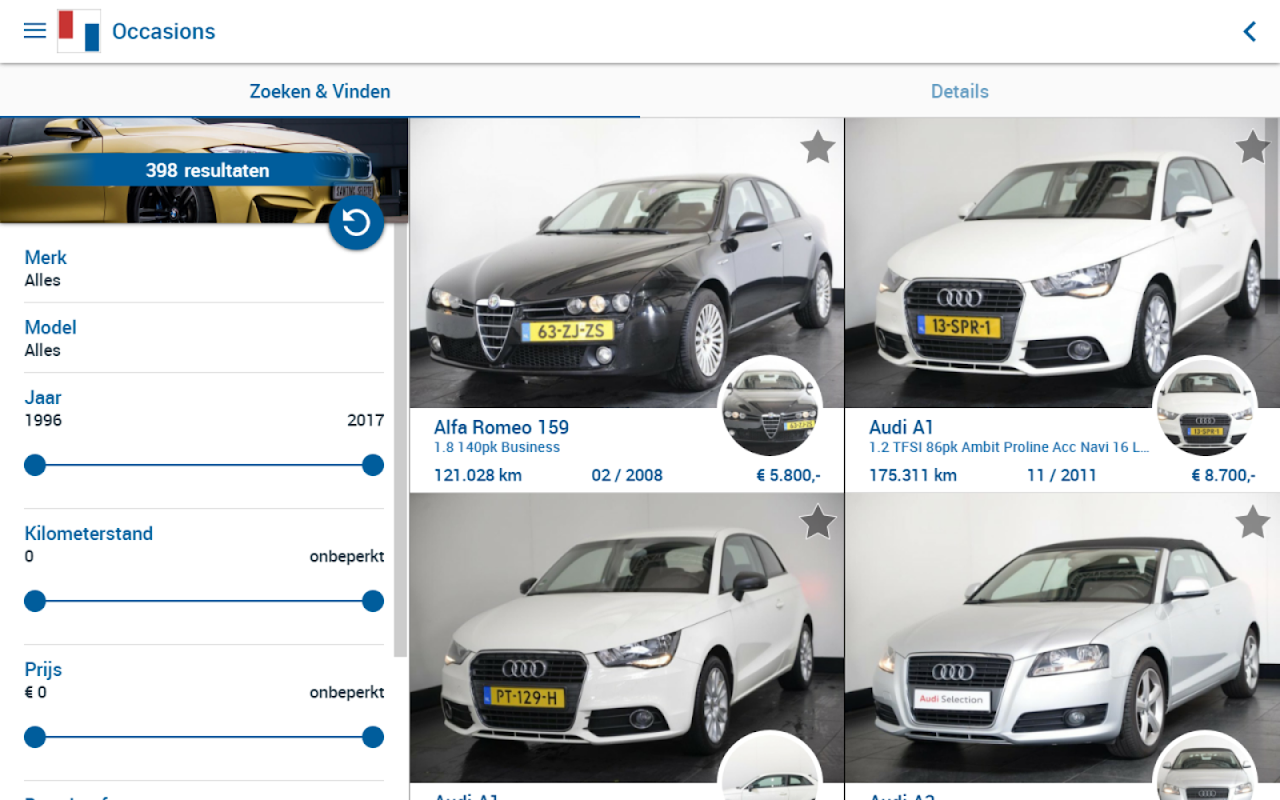1280x800 pixels.
Task: Tap the round Audi A1 13-SPR-1 thumbnail
Action: 1205,407
